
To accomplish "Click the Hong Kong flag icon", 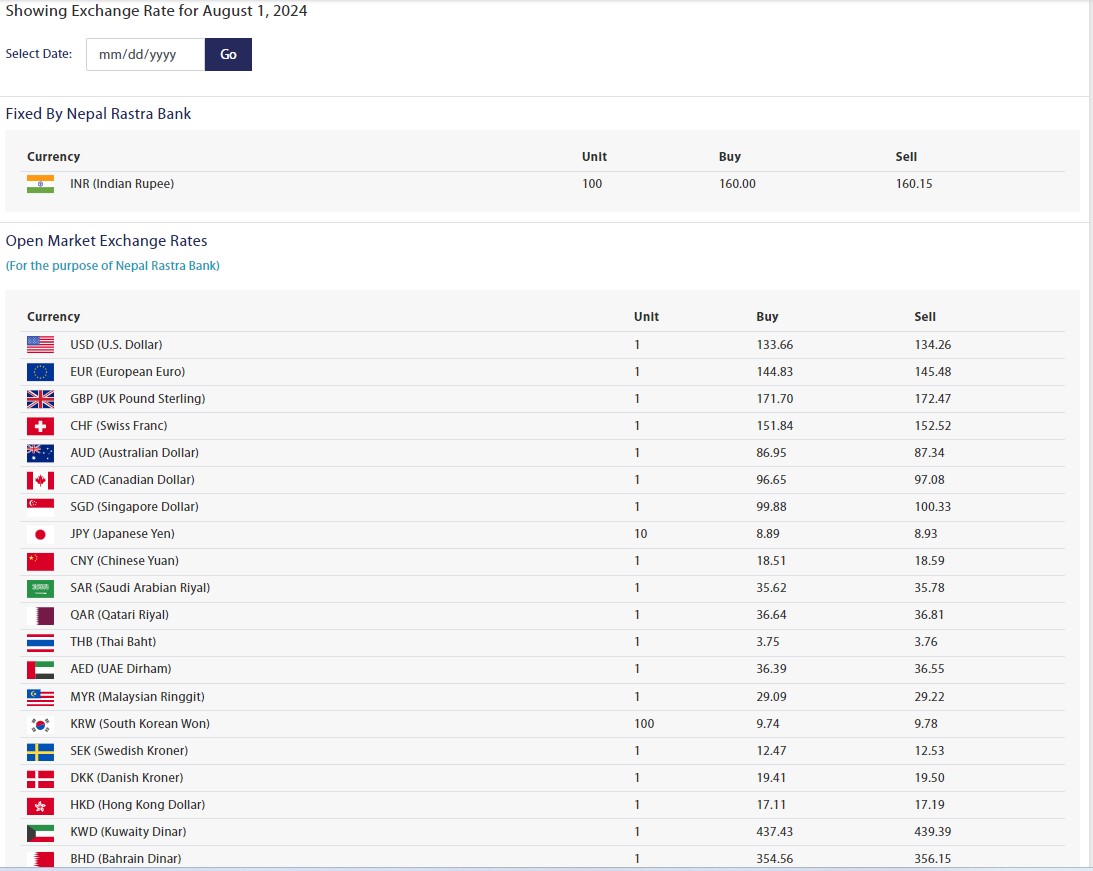I will 41,805.
